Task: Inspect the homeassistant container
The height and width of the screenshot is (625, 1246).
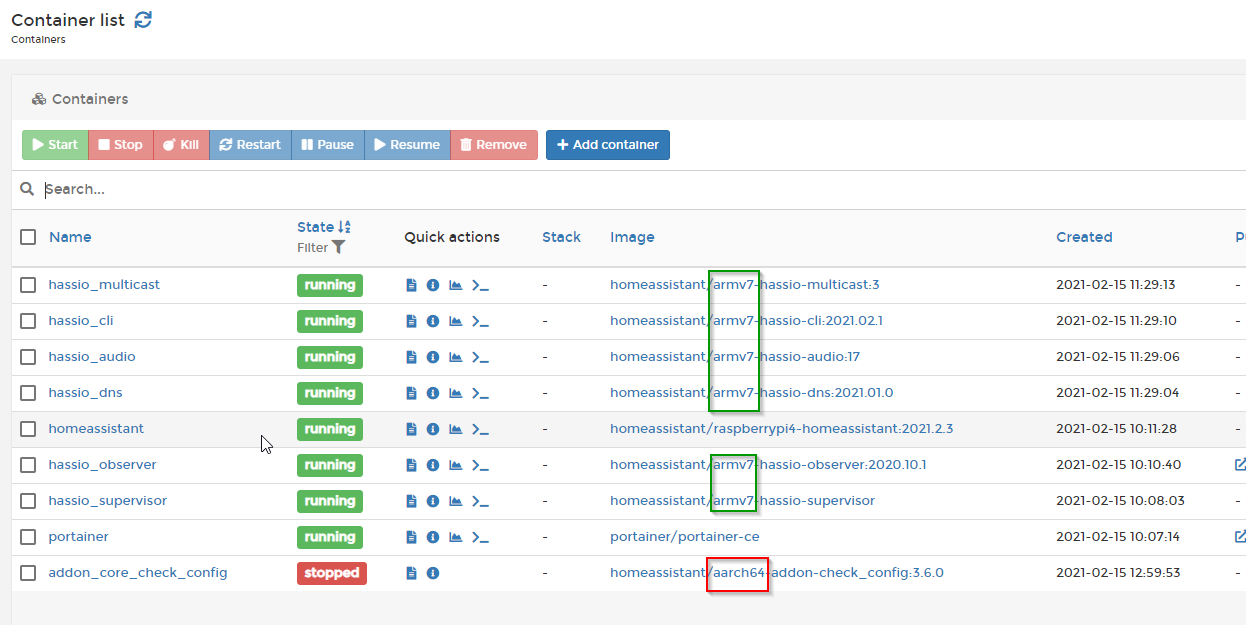Action: [x=432, y=429]
